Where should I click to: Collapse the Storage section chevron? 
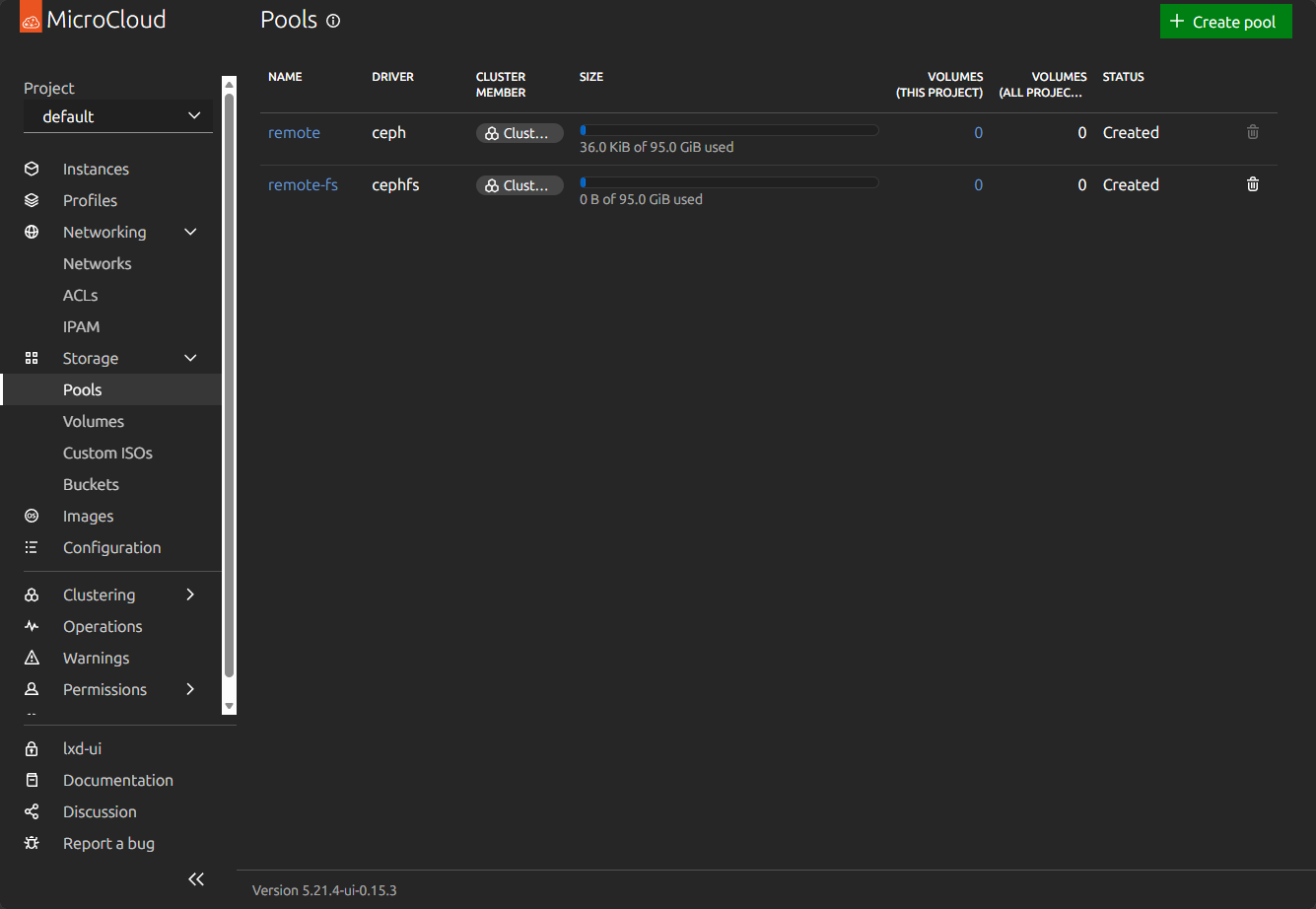point(191,358)
